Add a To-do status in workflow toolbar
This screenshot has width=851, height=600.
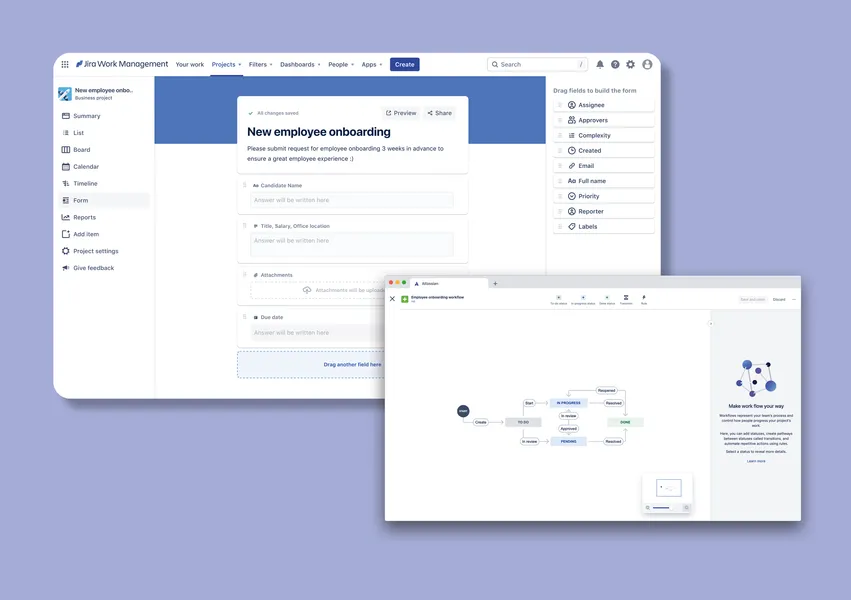point(558,299)
